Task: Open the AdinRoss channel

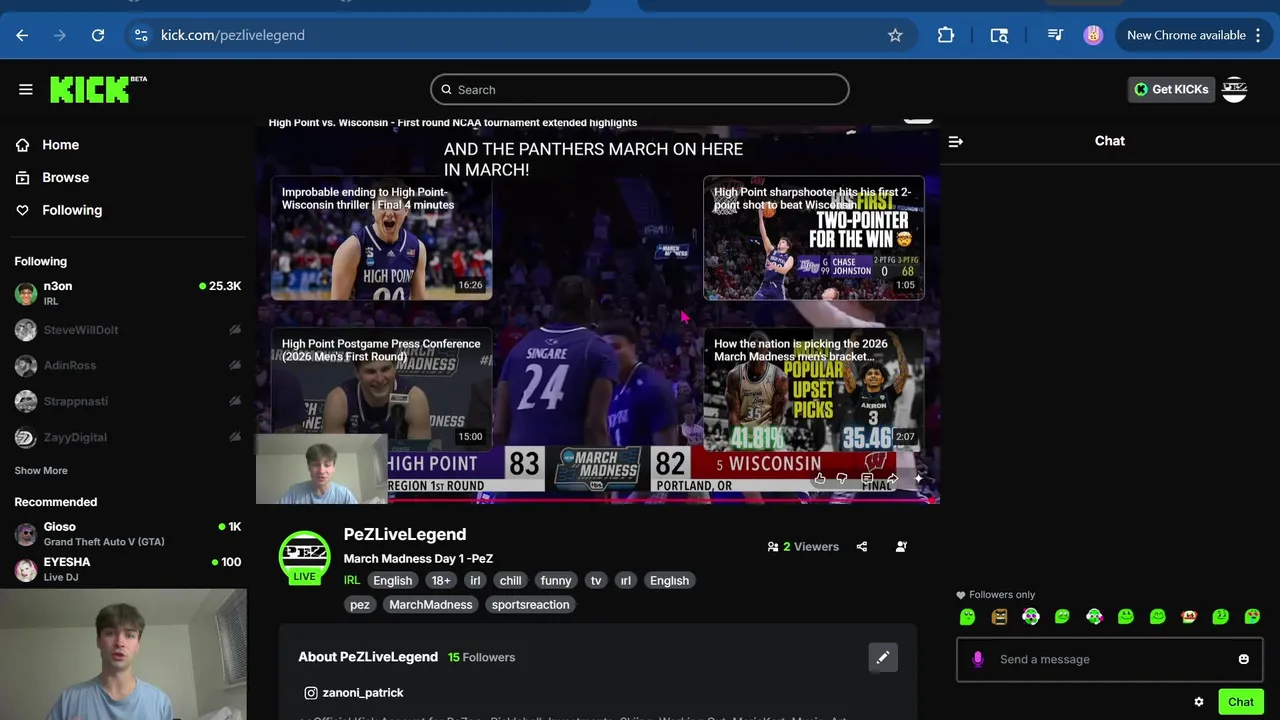Action: tap(128, 365)
